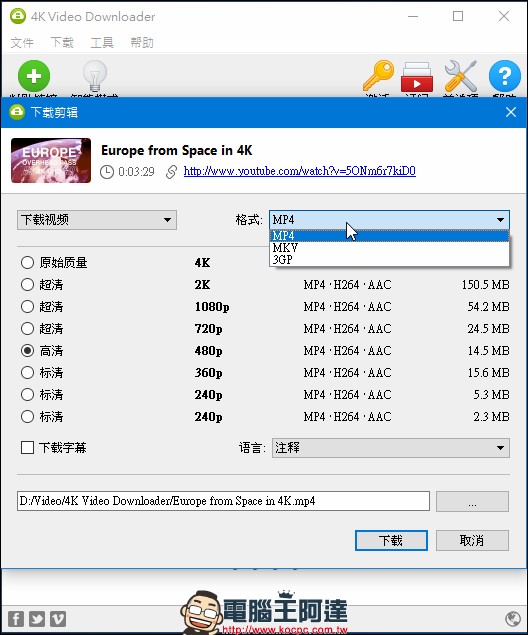
Task: Click the blue Help question mark icon
Action: (x=505, y=76)
